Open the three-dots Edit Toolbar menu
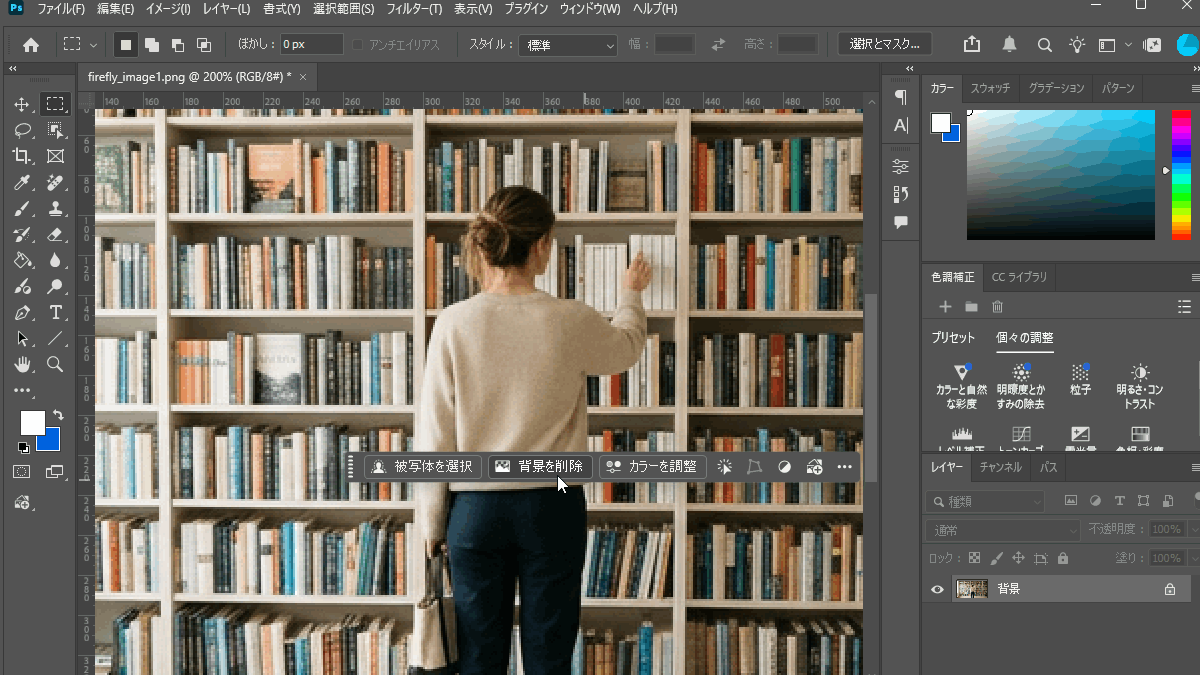The width and height of the screenshot is (1200, 675). (x=21, y=390)
